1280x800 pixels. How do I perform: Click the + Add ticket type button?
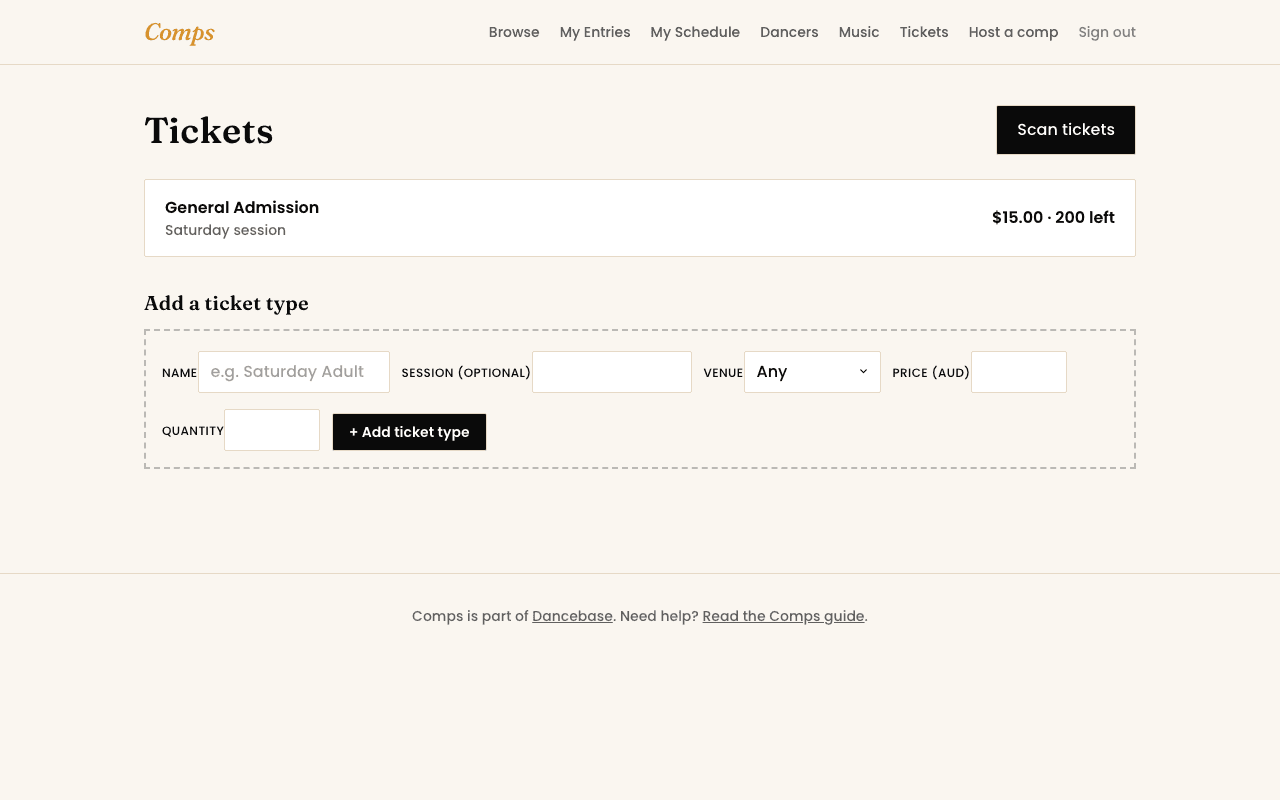click(409, 432)
